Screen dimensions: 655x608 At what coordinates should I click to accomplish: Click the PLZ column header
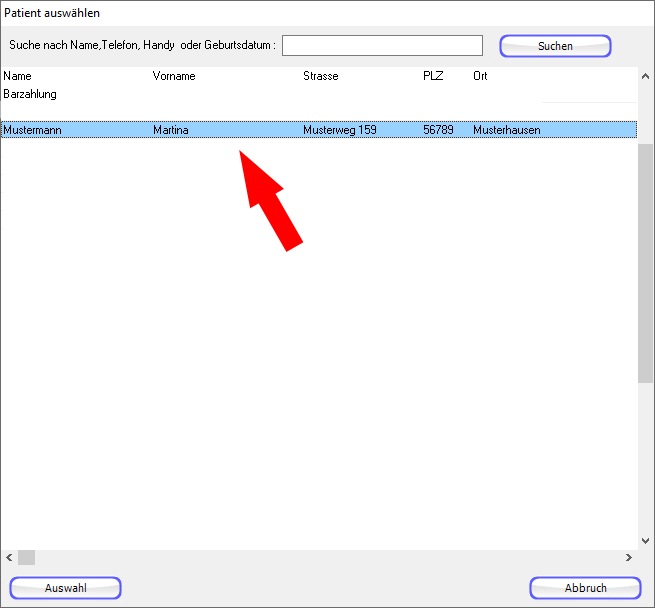433,76
